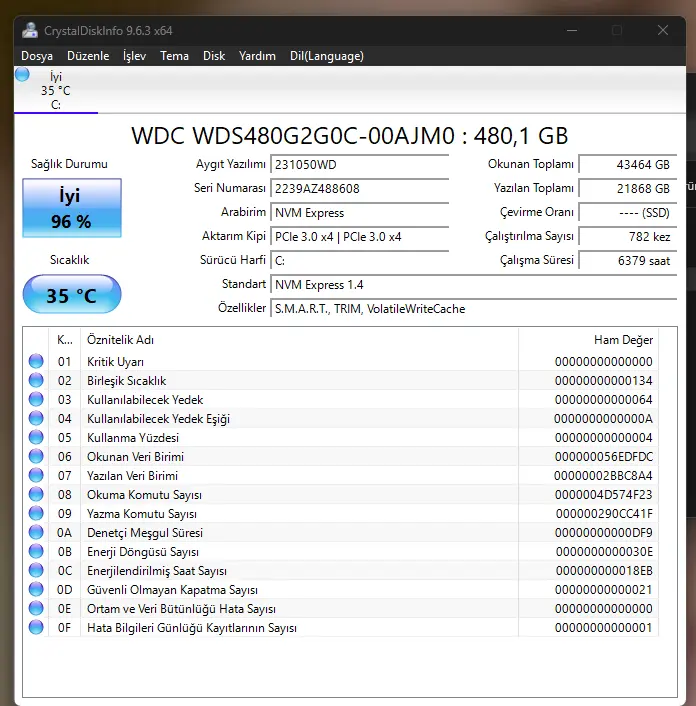Screen dimensions: 696x706
Task: Select the Denetçi Meşgul Süresi attribute name
Action: [x=145, y=533]
